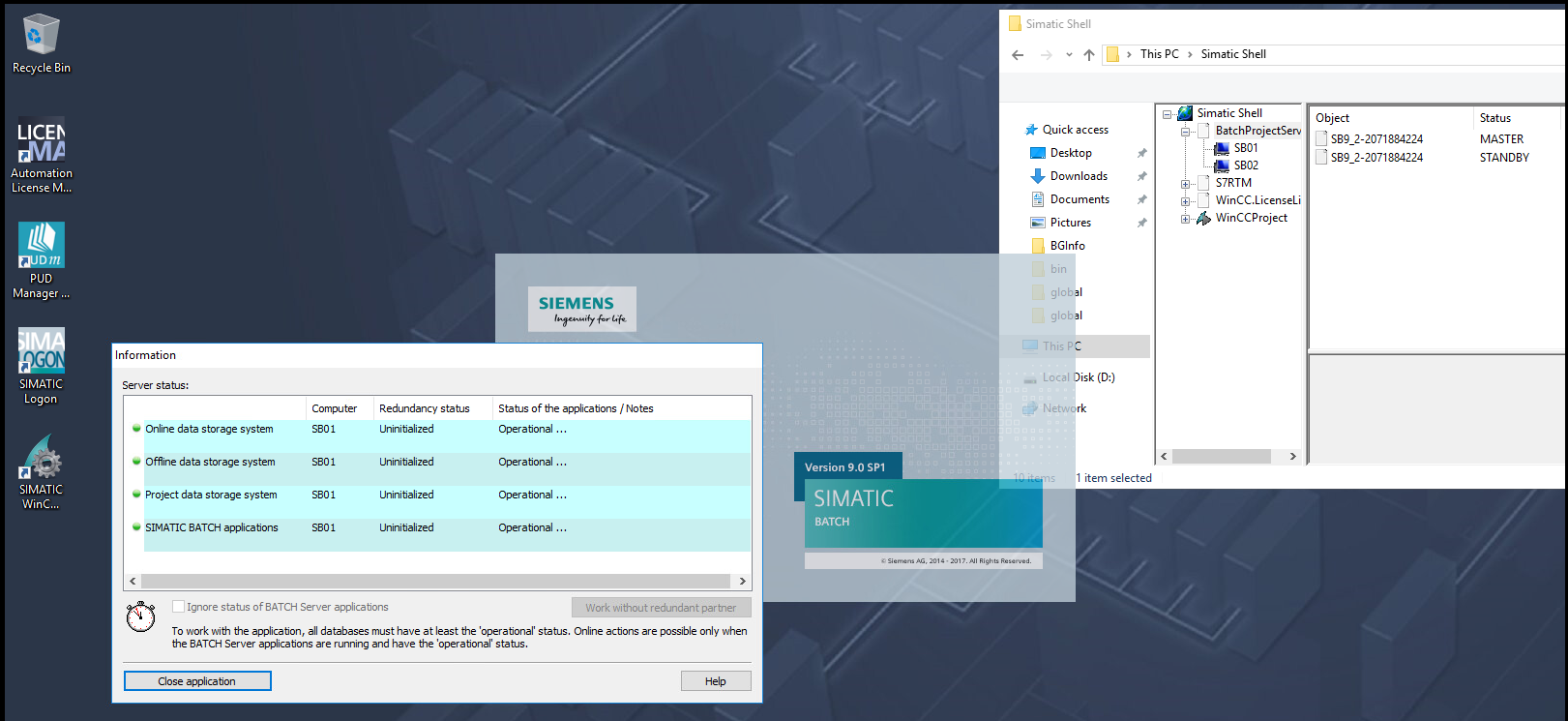Click the green status icon for Online data storage
The height and width of the screenshot is (721, 1568).
click(136, 428)
